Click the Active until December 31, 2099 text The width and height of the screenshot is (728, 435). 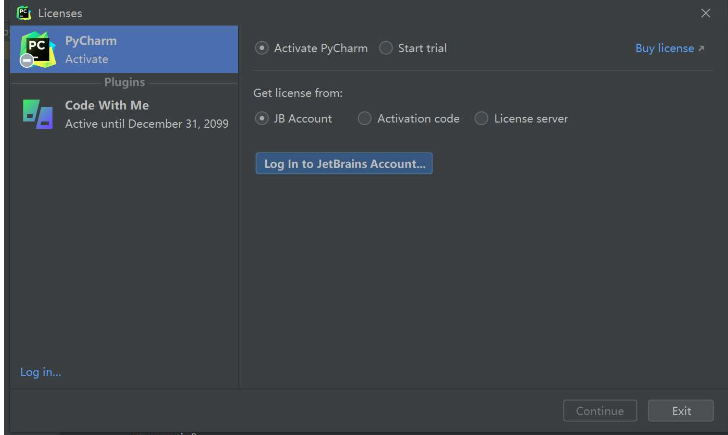pyautogui.click(x=147, y=124)
